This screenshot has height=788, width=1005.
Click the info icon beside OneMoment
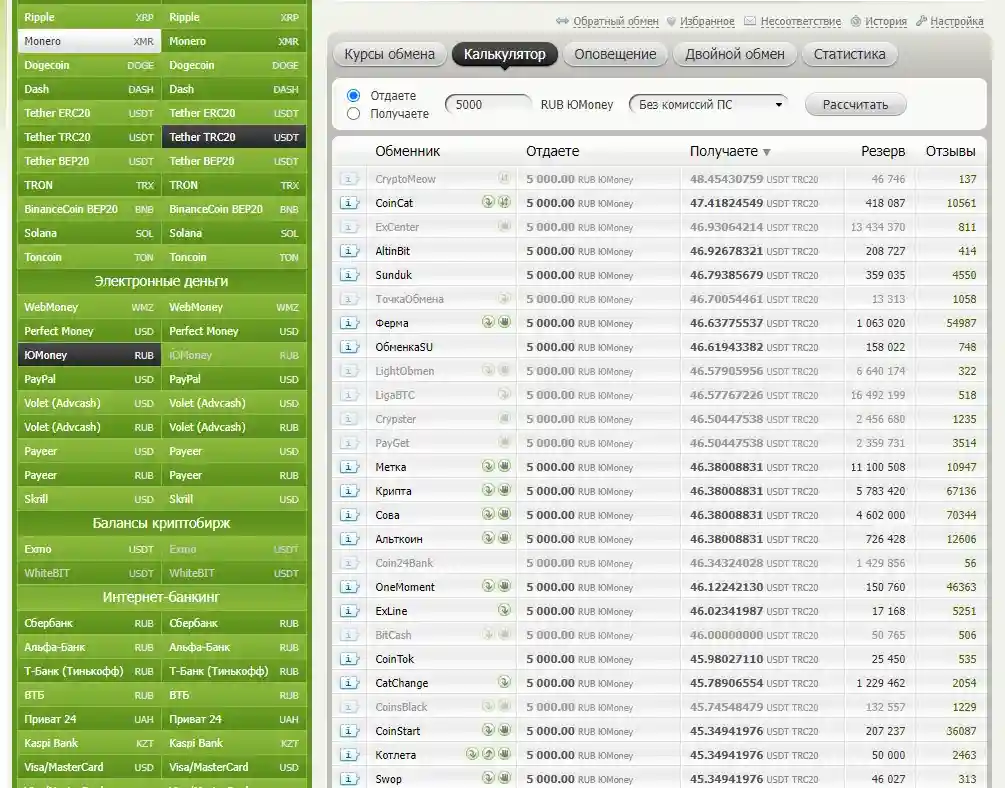(349, 587)
